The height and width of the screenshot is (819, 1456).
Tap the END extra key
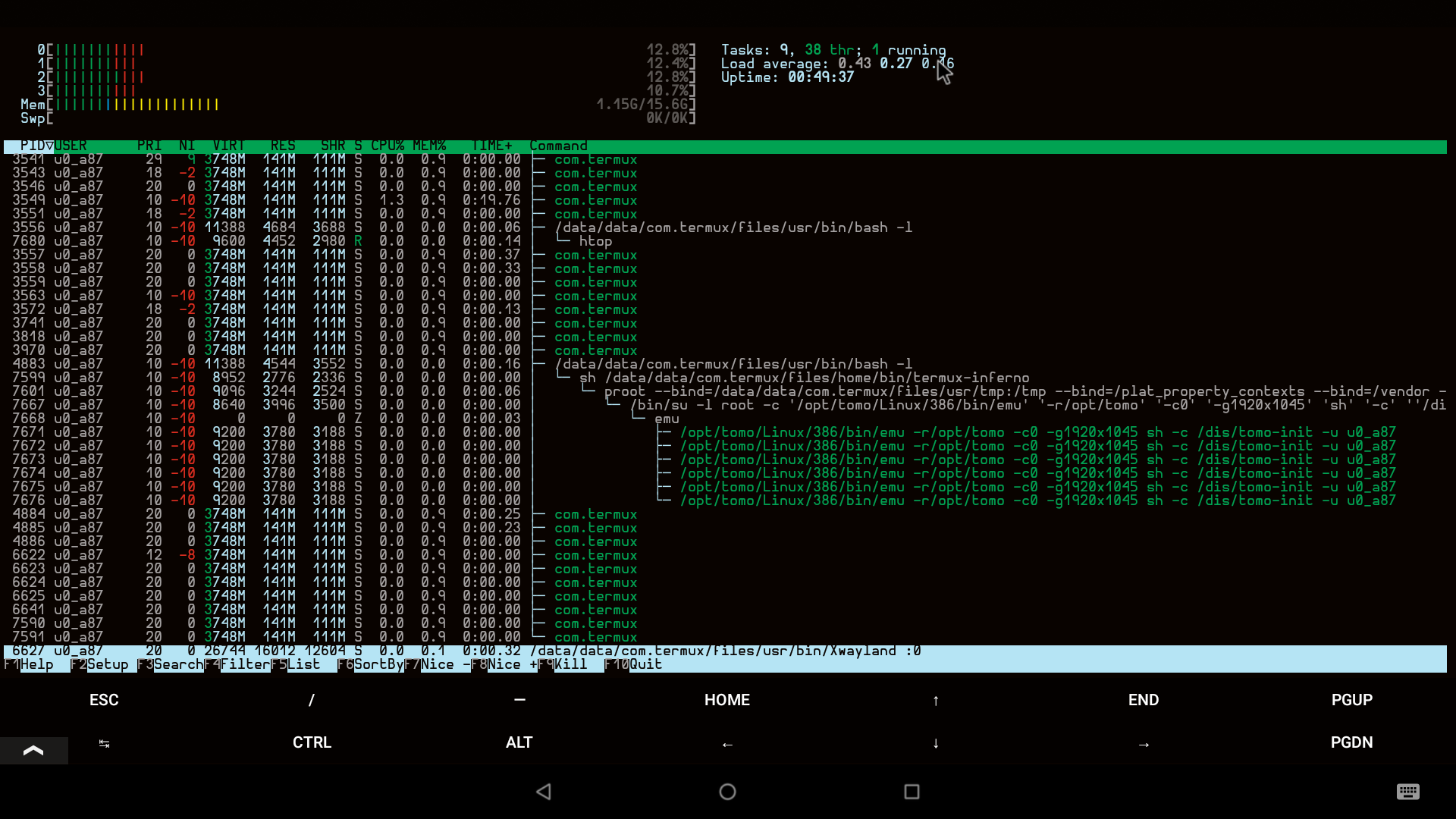[x=1144, y=700]
